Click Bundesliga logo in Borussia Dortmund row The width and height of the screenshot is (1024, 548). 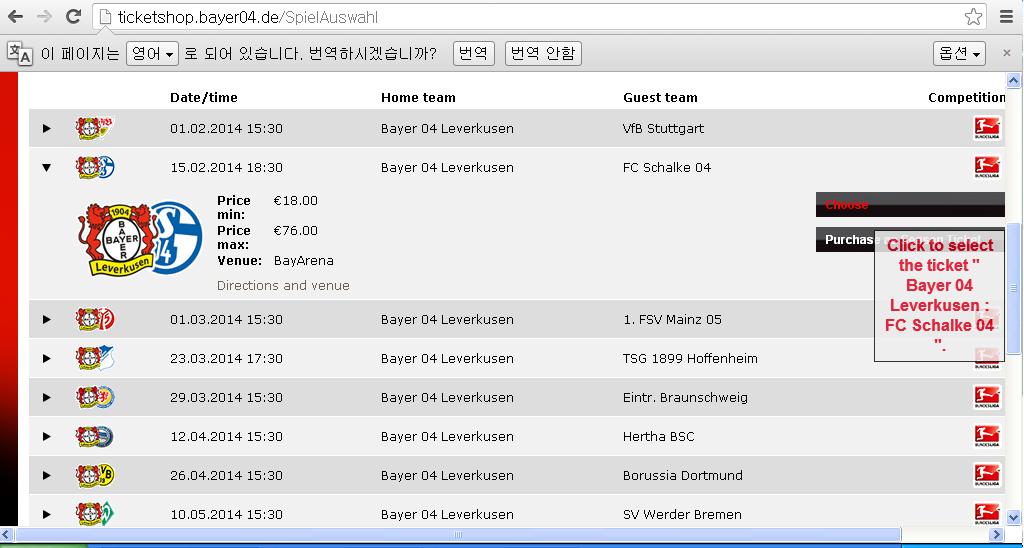(x=987, y=475)
